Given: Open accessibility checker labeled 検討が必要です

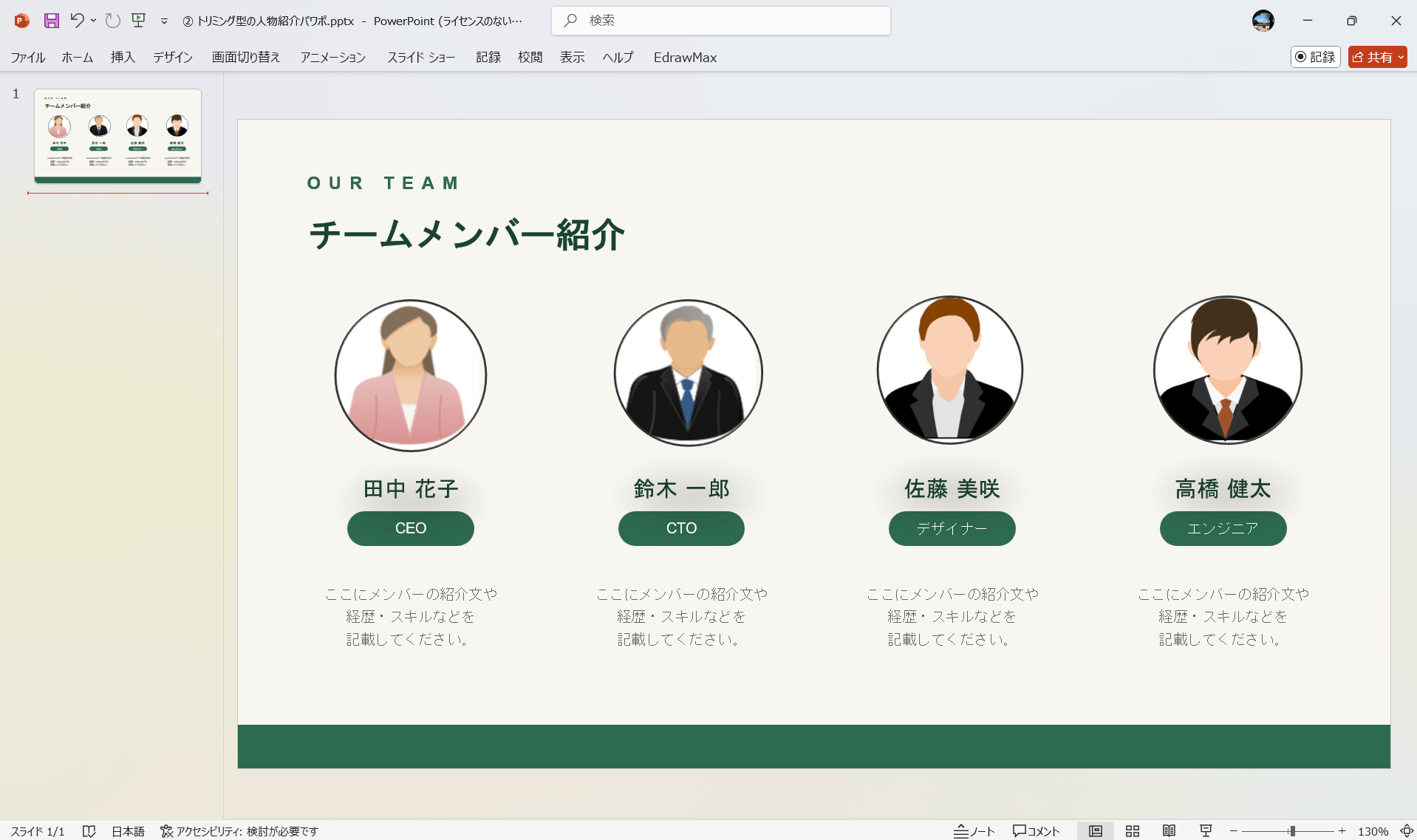Looking at the screenshot, I should (x=239, y=830).
